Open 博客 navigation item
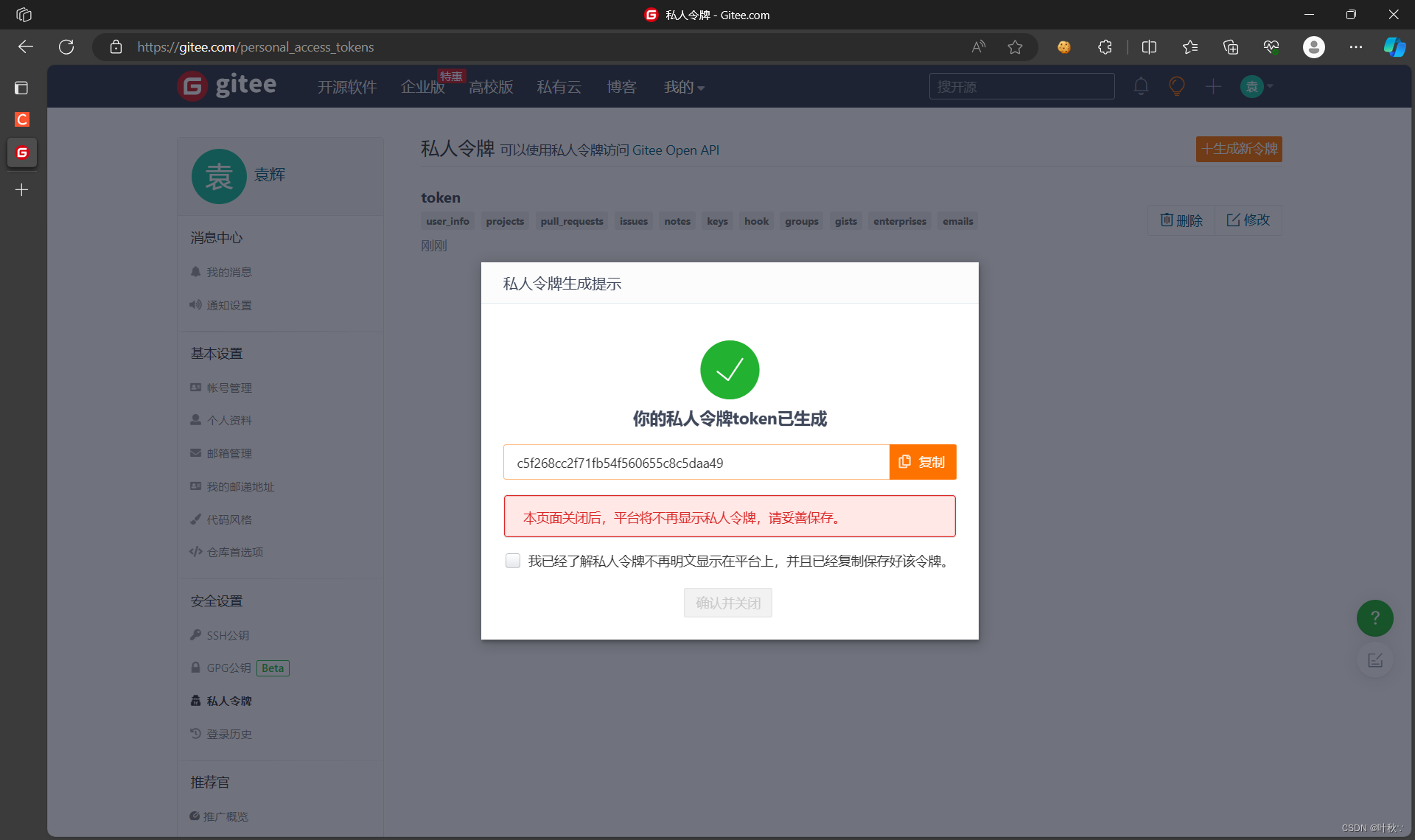Screen dimensions: 1415x840 (621, 87)
